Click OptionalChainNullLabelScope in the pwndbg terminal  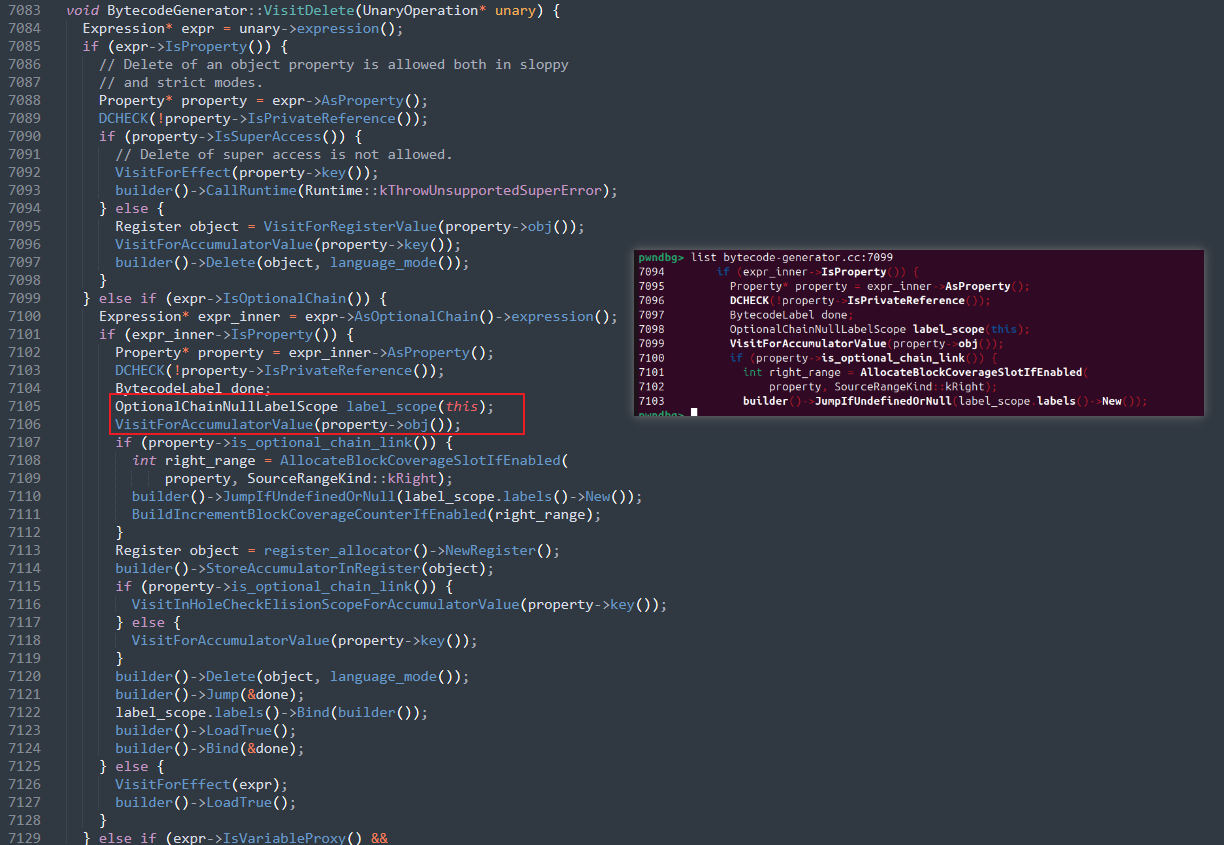pyautogui.click(x=819, y=329)
